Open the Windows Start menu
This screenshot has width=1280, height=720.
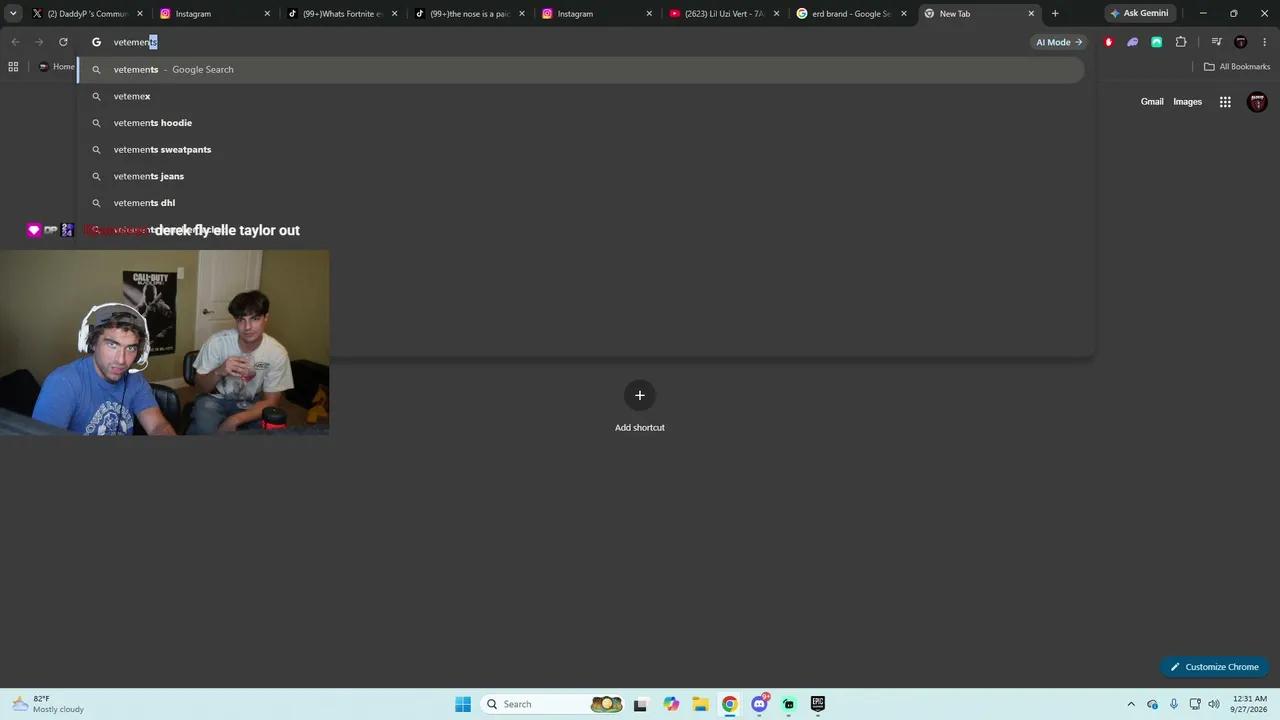pos(463,704)
